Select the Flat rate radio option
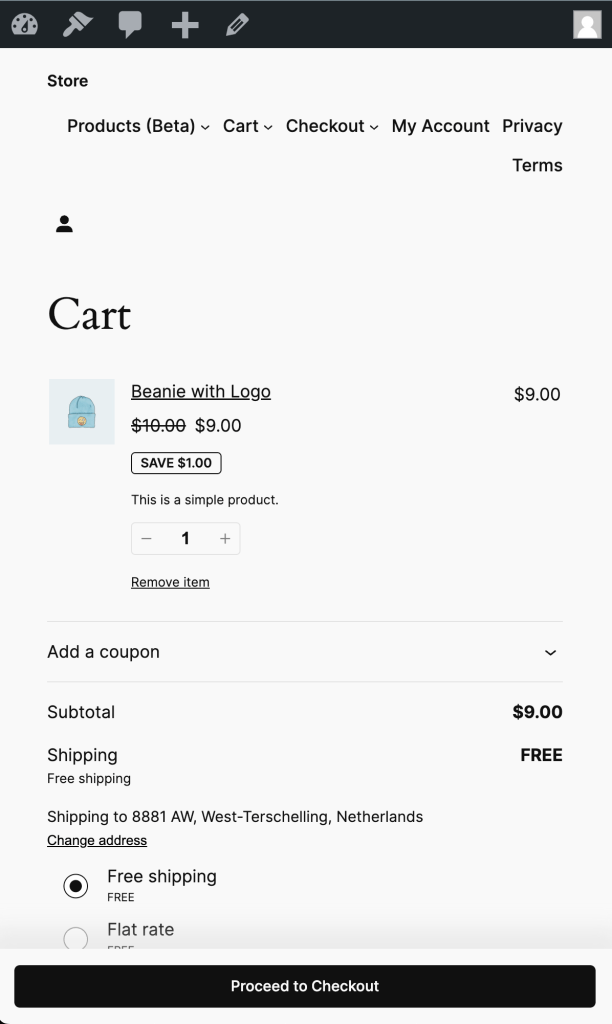The image size is (612, 1024). 76,939
